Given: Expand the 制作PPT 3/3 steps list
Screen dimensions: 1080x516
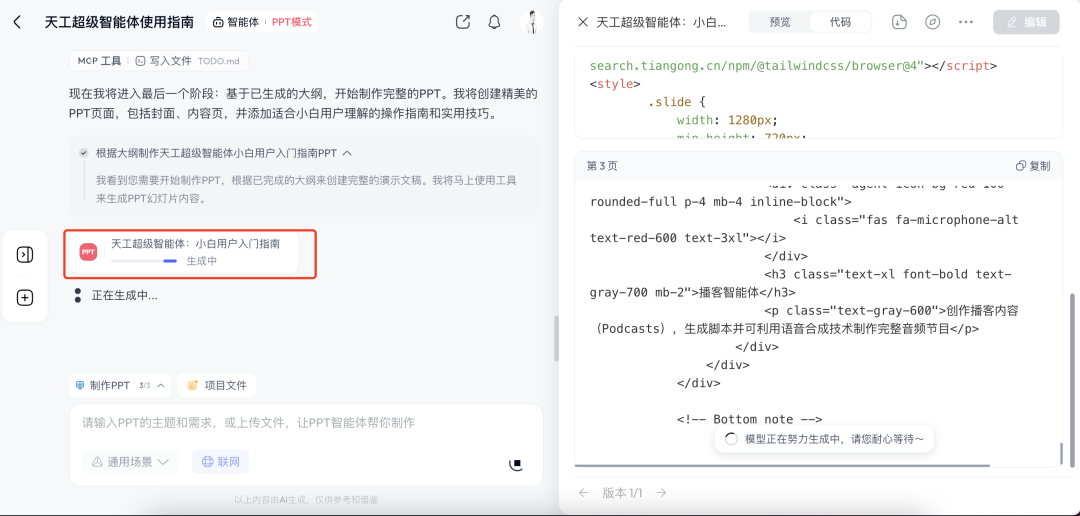Looking at the screenshot, I should pyautogui.click(x=120, y=386).
